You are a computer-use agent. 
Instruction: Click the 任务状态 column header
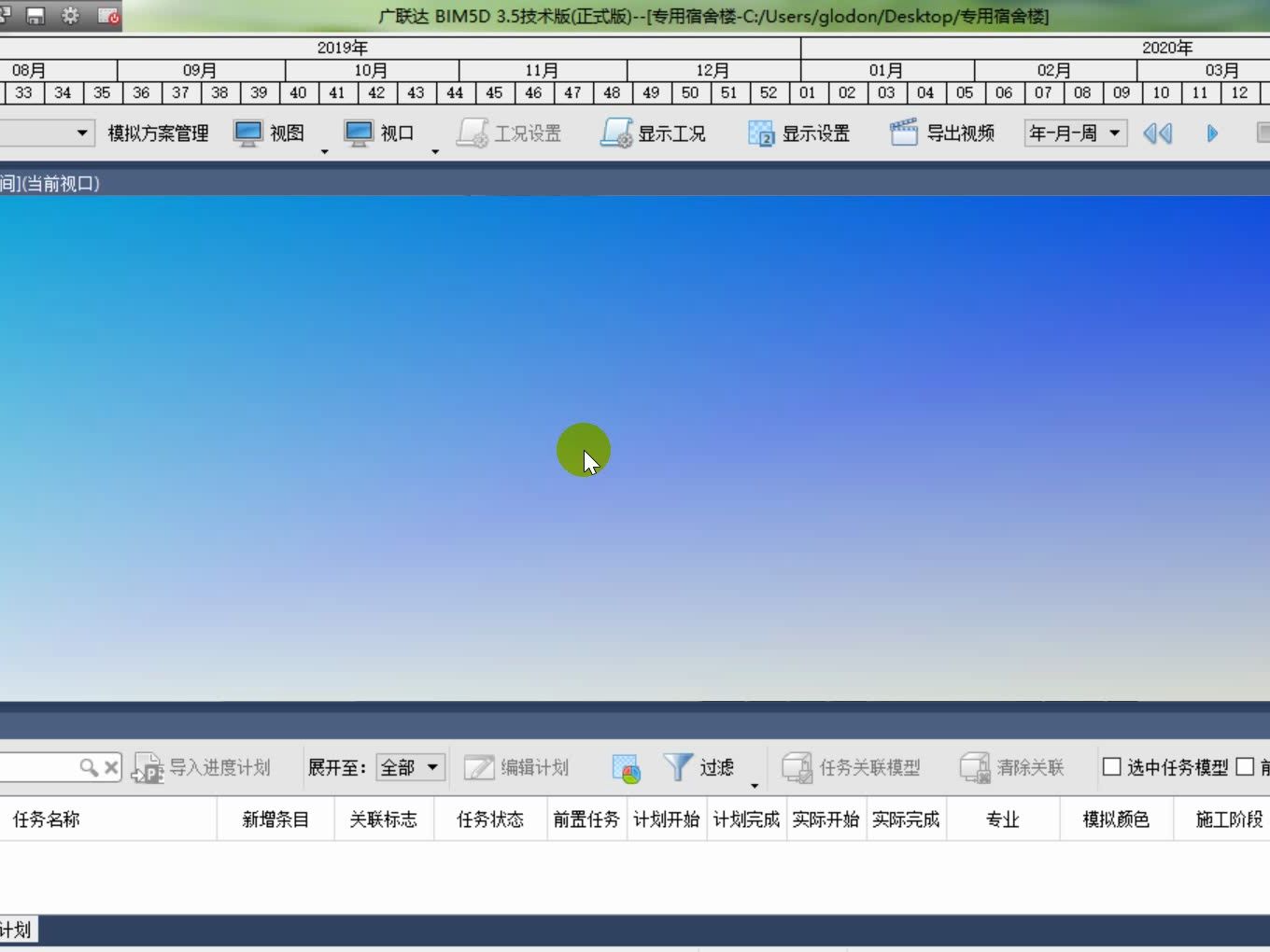click(x=490, y=819)
